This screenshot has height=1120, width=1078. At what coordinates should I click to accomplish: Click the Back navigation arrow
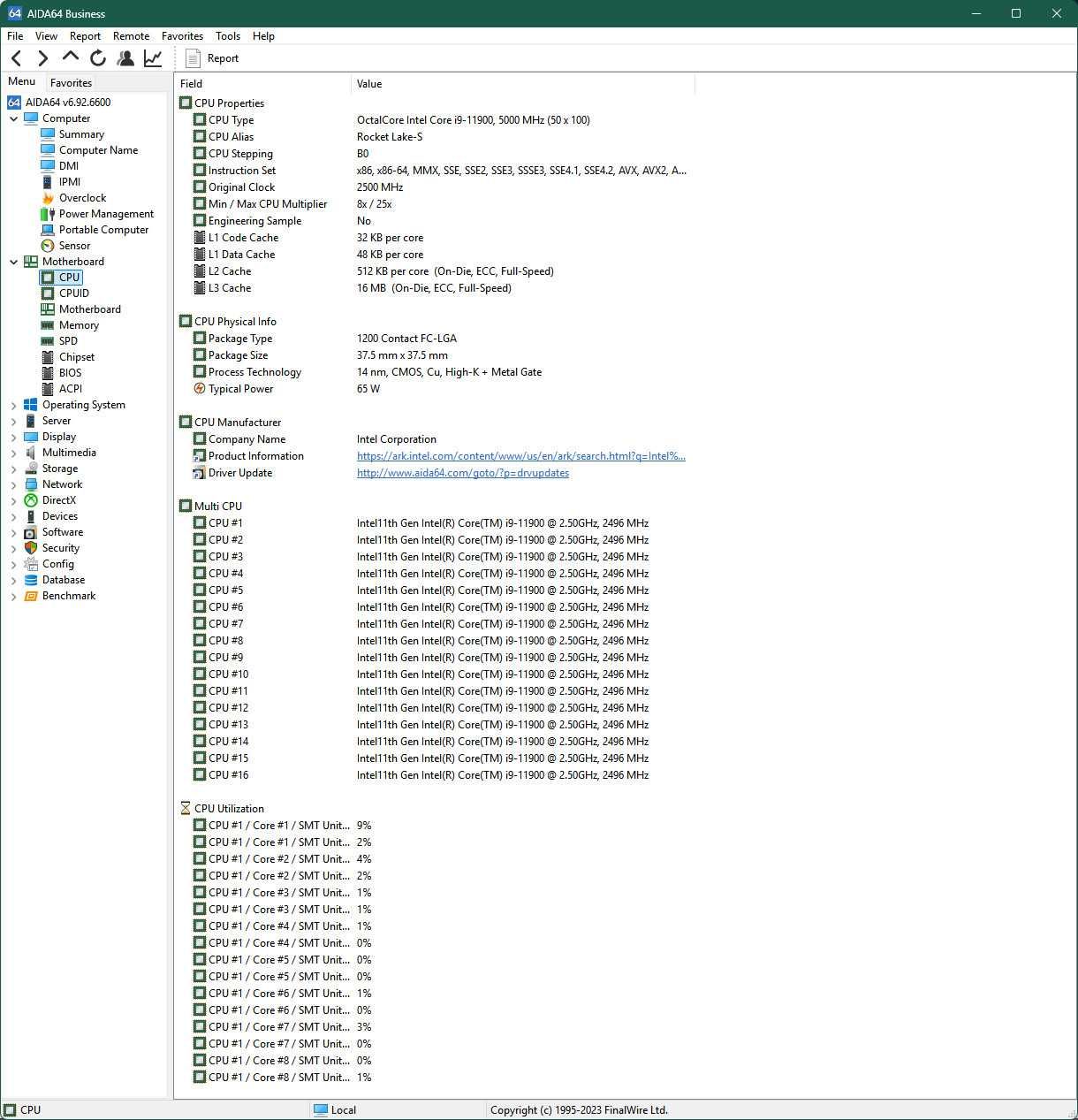click(x=16, y=58)
